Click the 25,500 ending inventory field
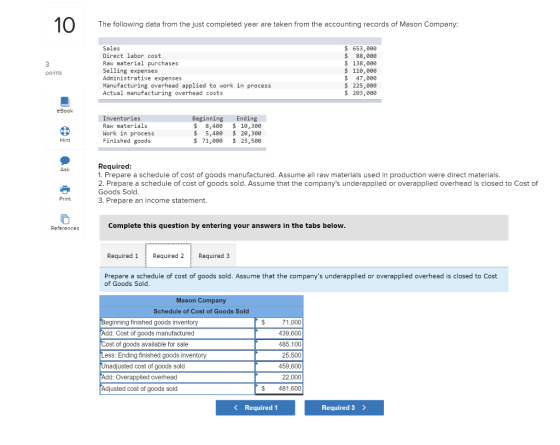 click(279, 355)
